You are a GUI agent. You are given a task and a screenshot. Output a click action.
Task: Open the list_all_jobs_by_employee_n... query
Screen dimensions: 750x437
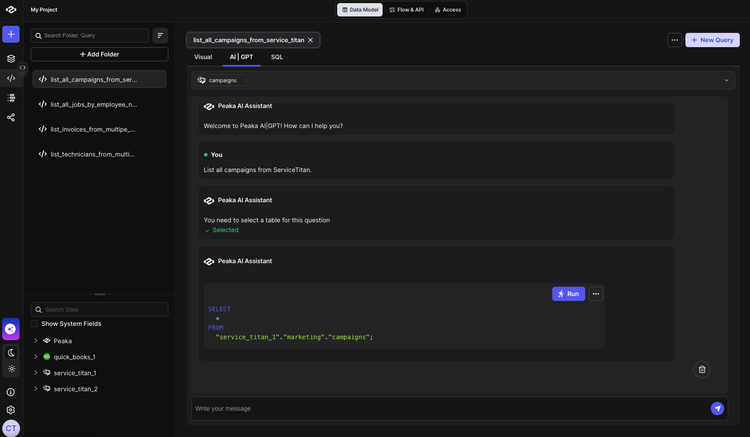[x=99, y=104]
